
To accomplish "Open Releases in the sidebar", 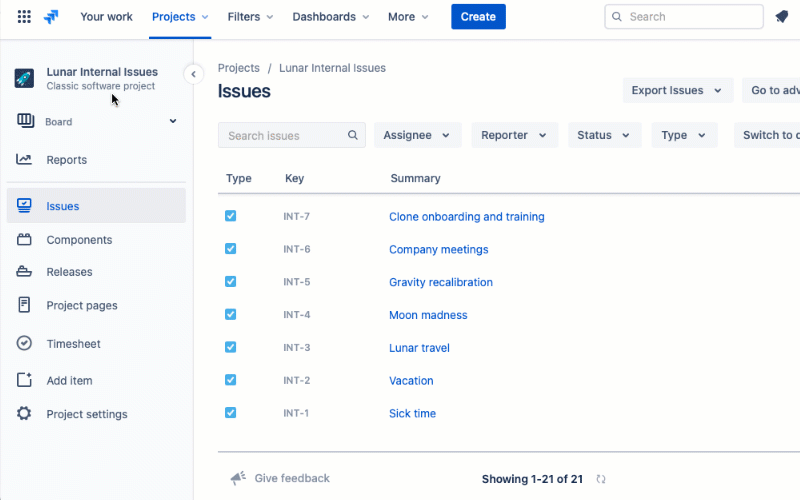I will coord(69,272).
